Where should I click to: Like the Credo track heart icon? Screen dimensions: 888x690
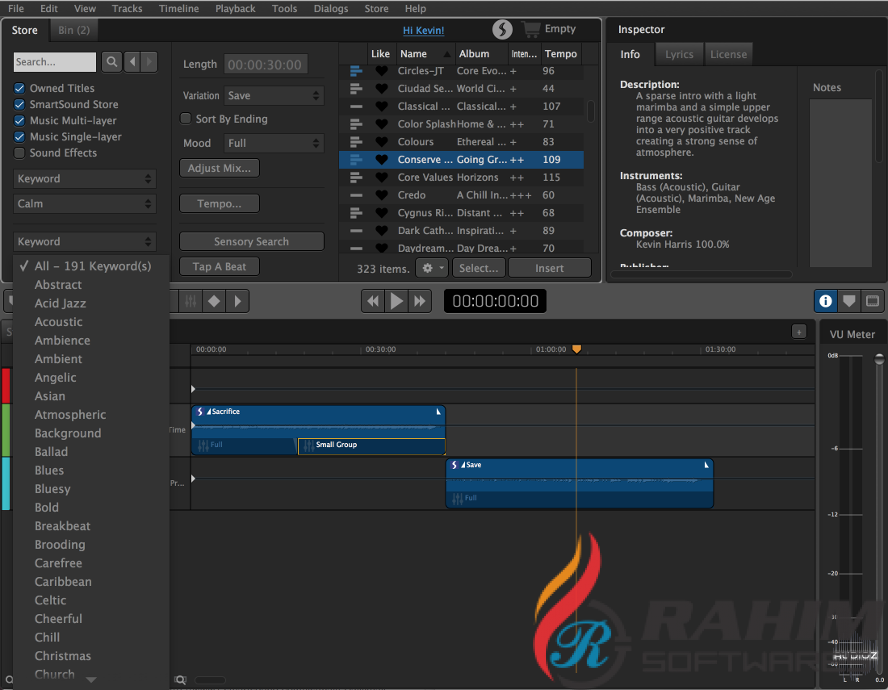click(381, 196)
